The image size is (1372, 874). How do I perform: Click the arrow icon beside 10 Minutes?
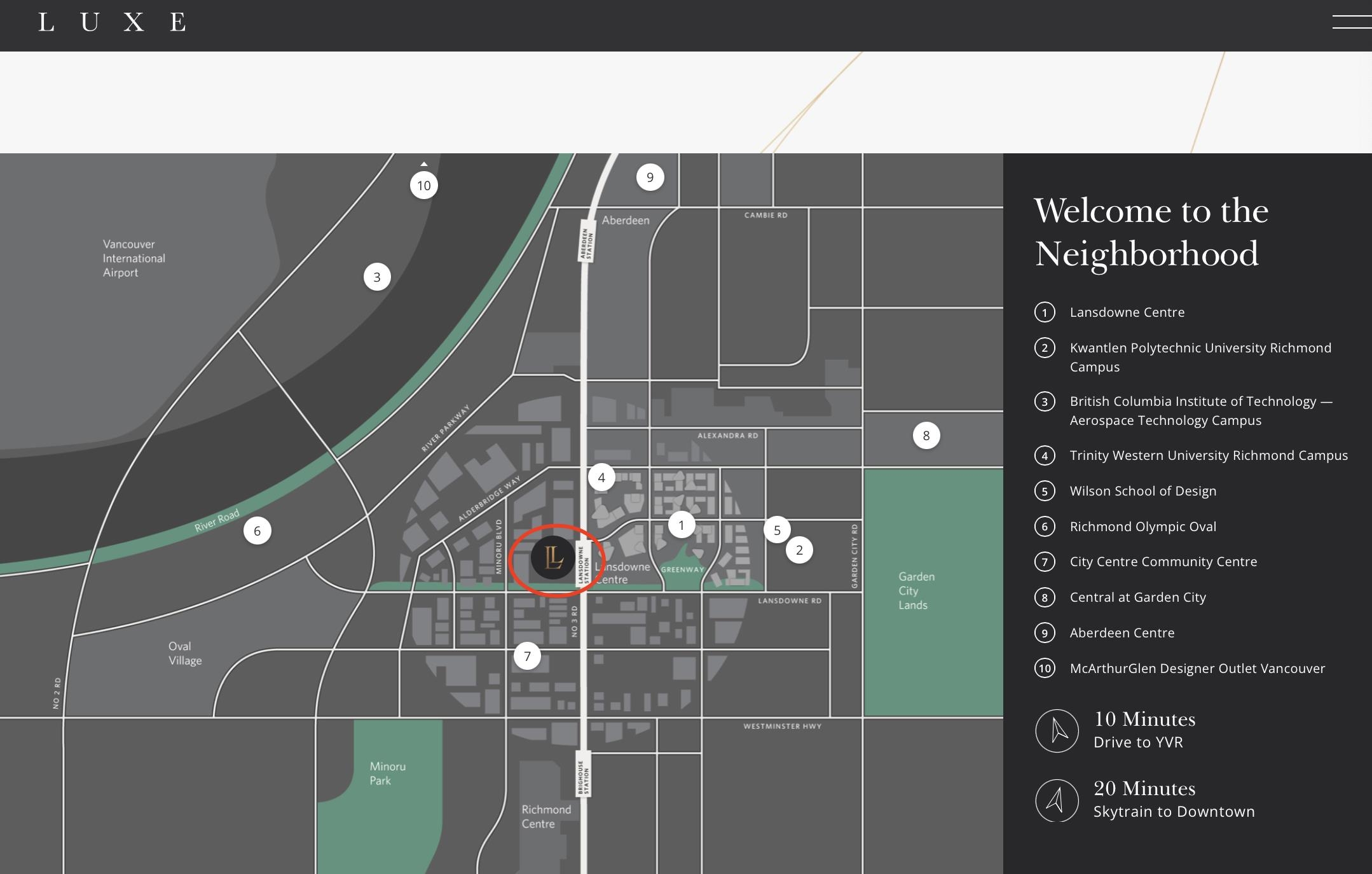tap(1057, 731)
